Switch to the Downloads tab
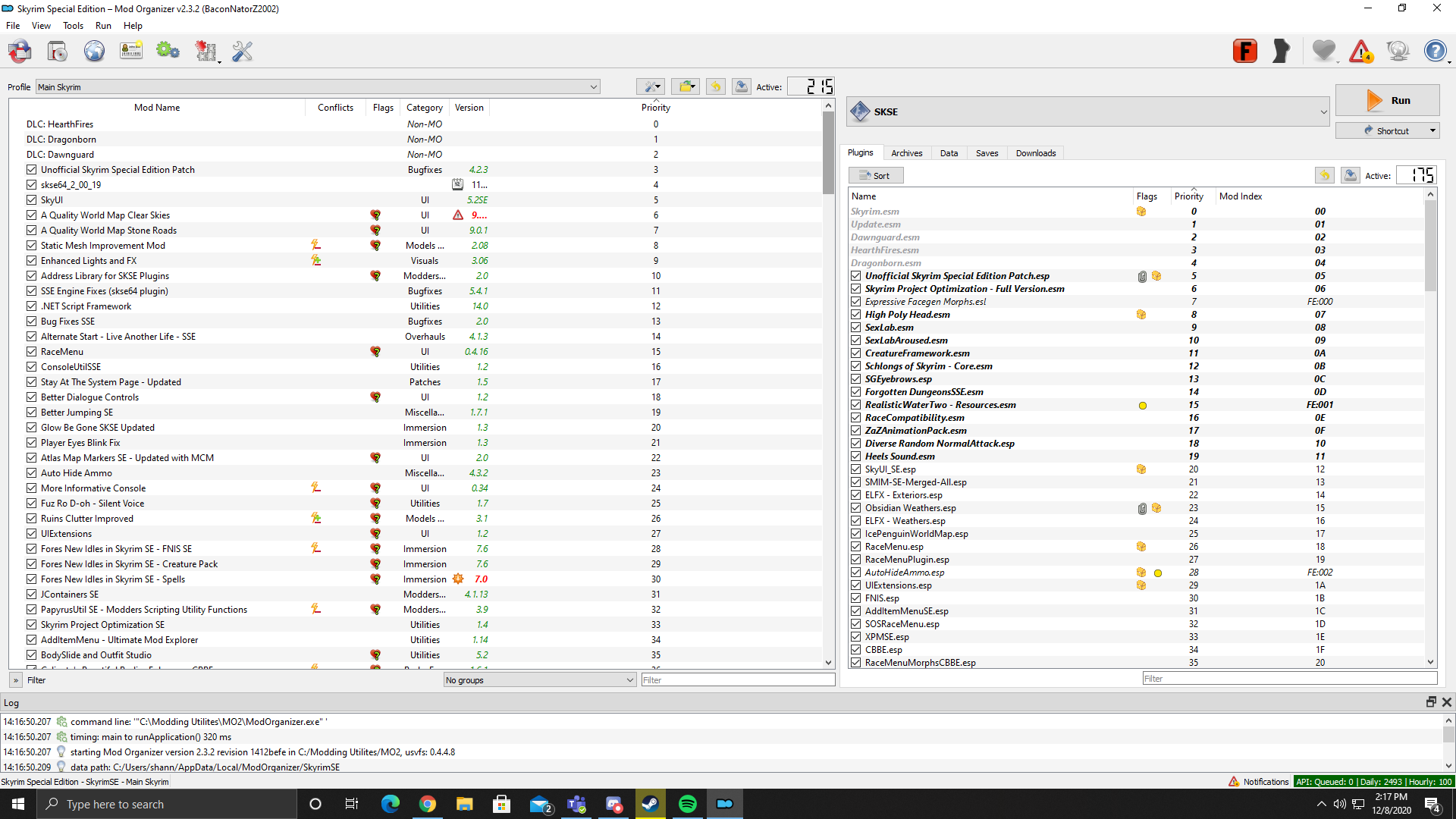 [1036, 153]
